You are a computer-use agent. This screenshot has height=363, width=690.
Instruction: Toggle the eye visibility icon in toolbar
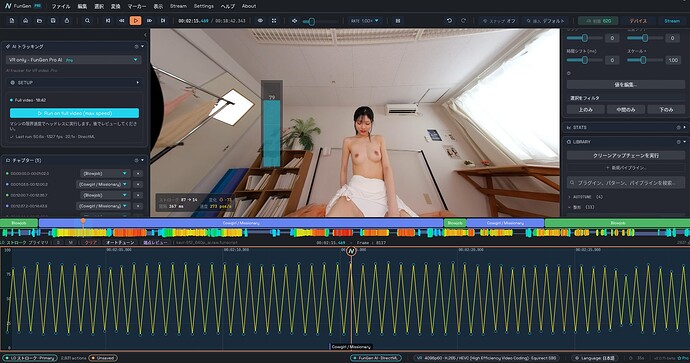[260, 21]
